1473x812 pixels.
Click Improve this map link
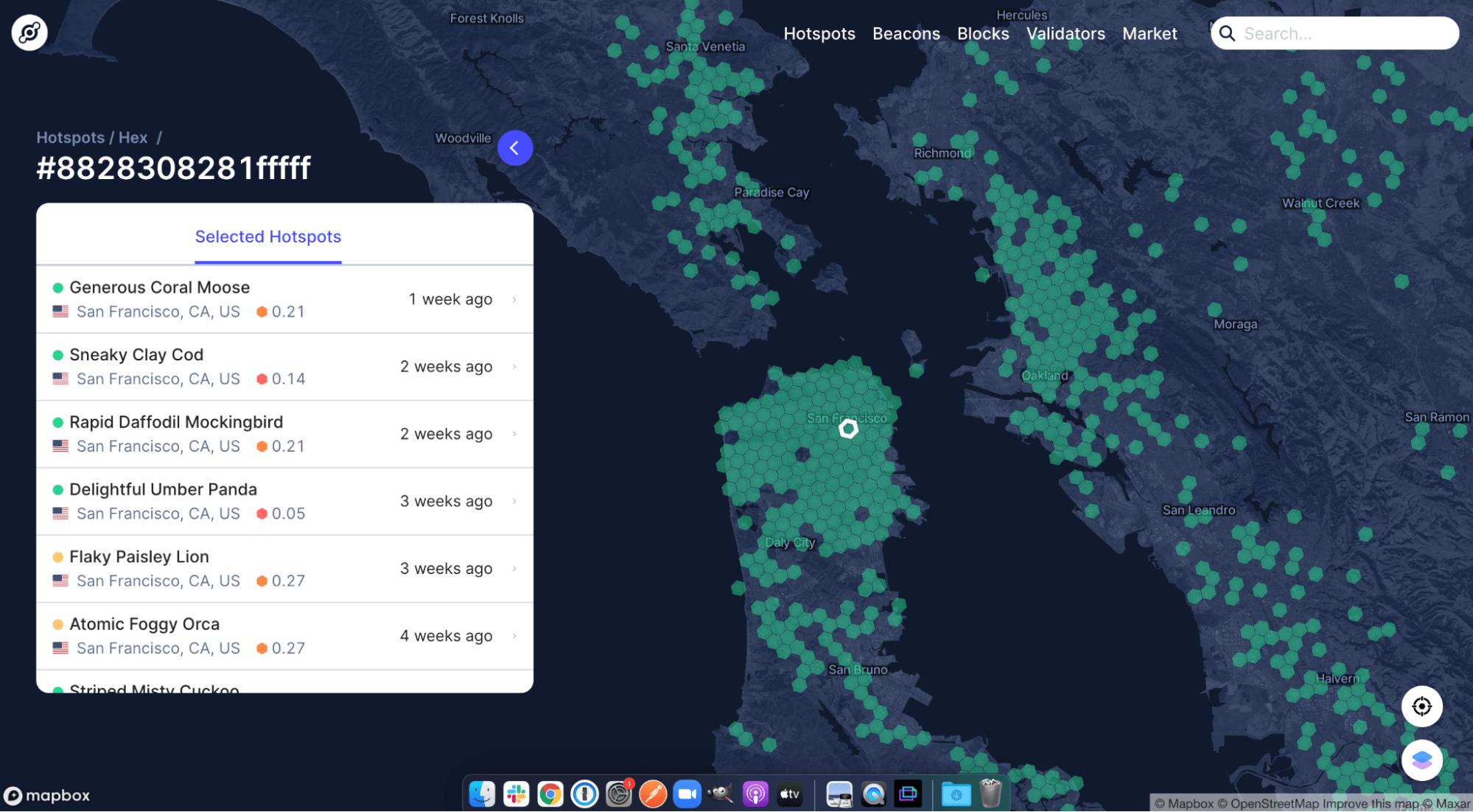pyautogui.click(x=1370, y=804)
